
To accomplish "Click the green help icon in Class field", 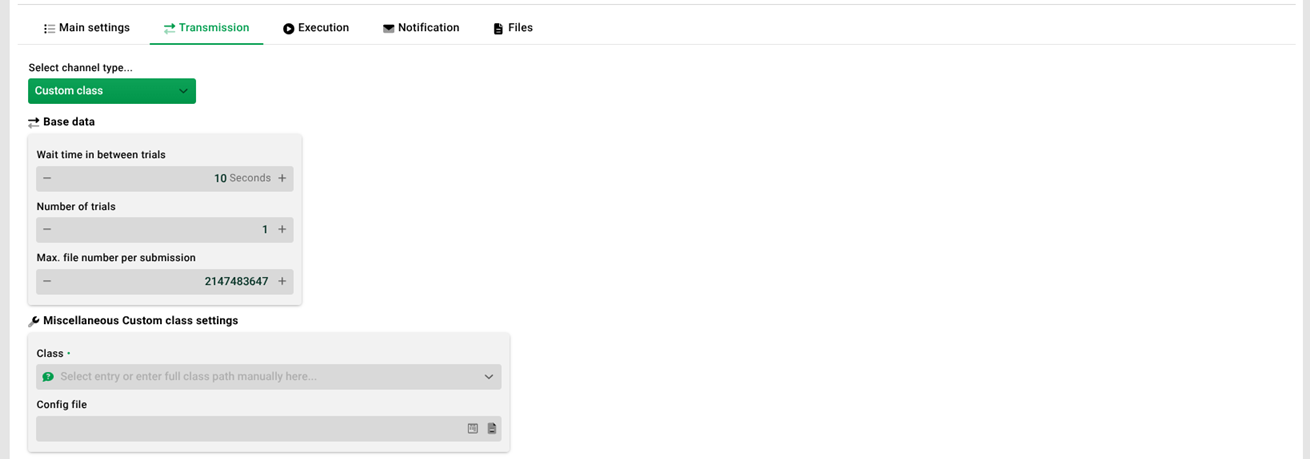I will coord(47,377).
